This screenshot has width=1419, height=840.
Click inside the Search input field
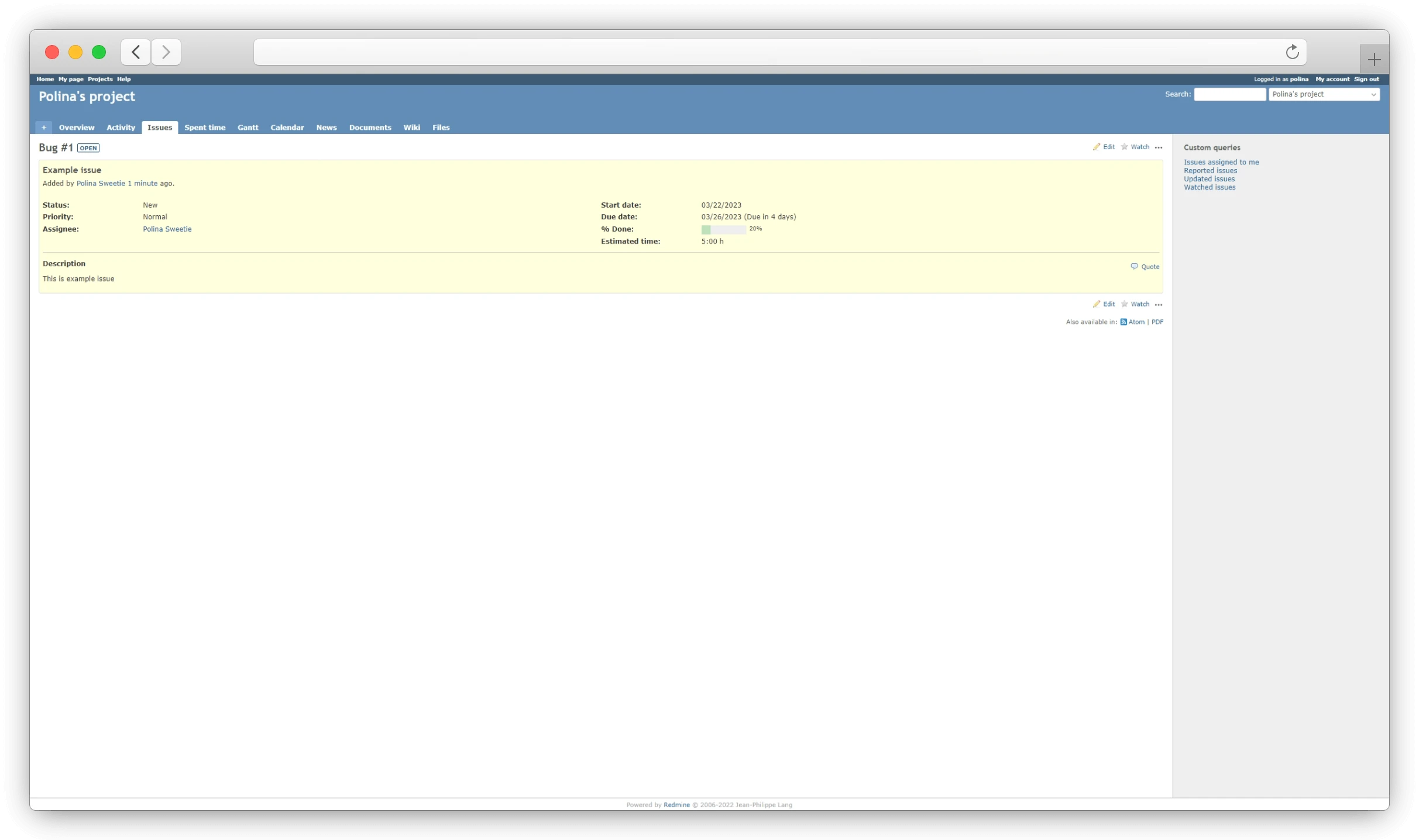1229,94
